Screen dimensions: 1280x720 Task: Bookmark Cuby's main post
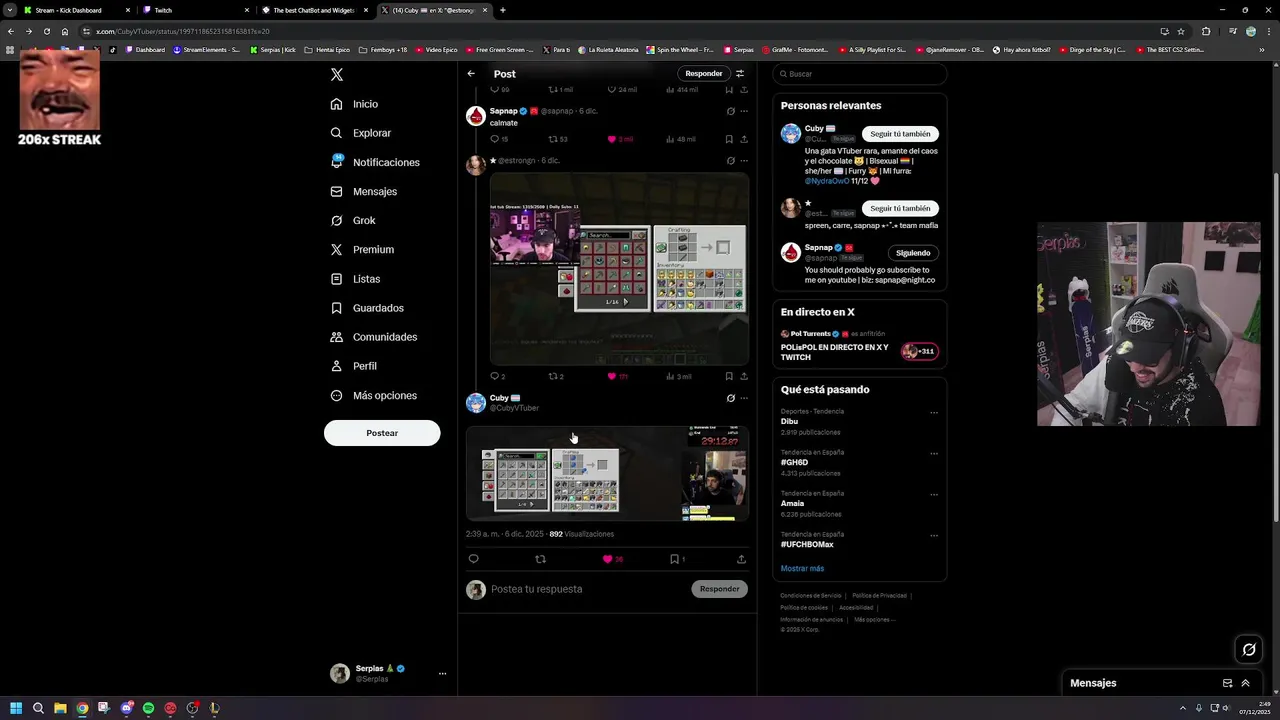[674, 559]
